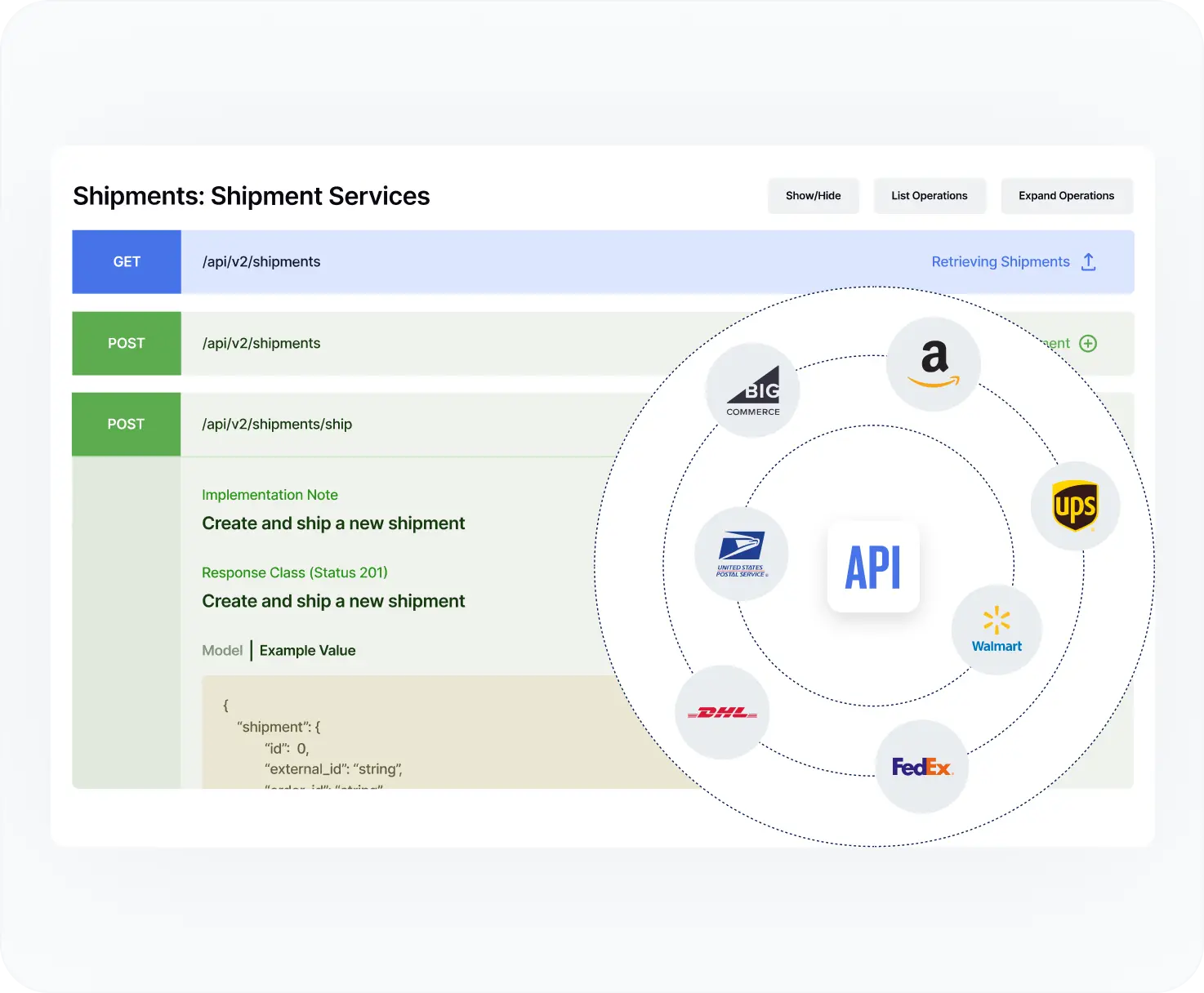This screenshot has height=993, width=1204.
Task: Select the Example Value tab
Action: click(x=307, y=651)
